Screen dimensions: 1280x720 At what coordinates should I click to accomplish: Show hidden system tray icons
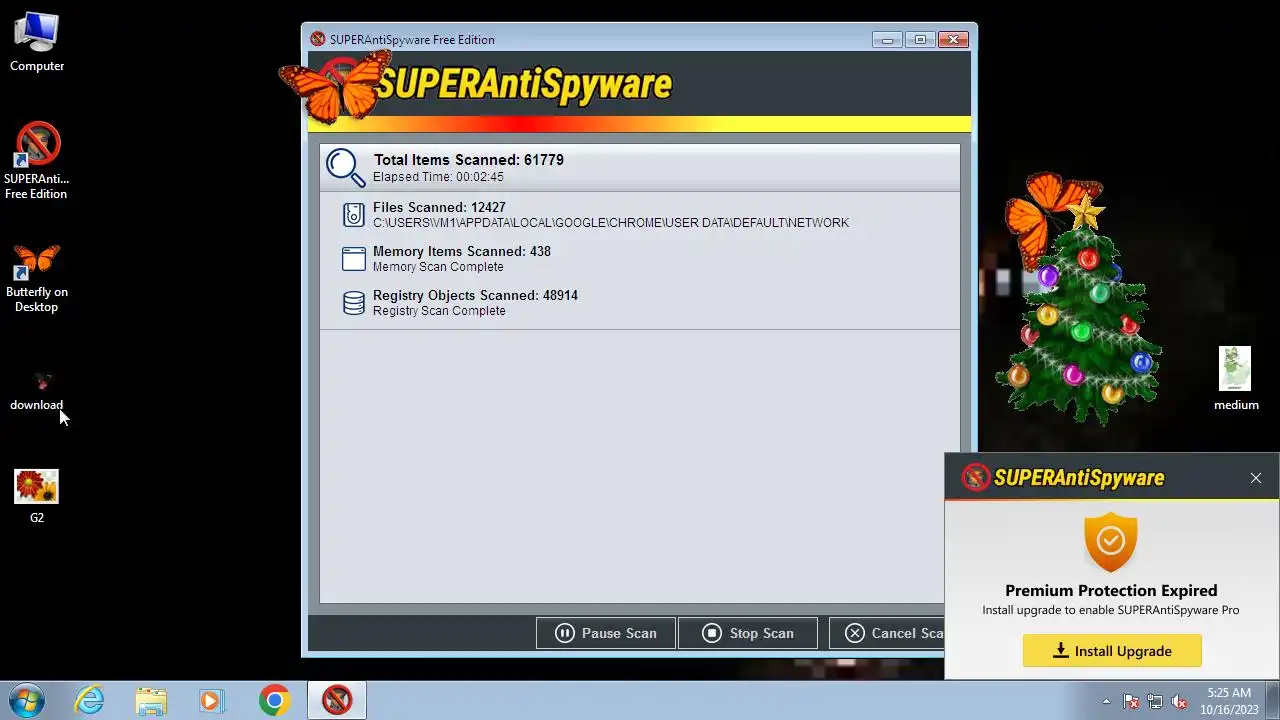[1106, 701]
